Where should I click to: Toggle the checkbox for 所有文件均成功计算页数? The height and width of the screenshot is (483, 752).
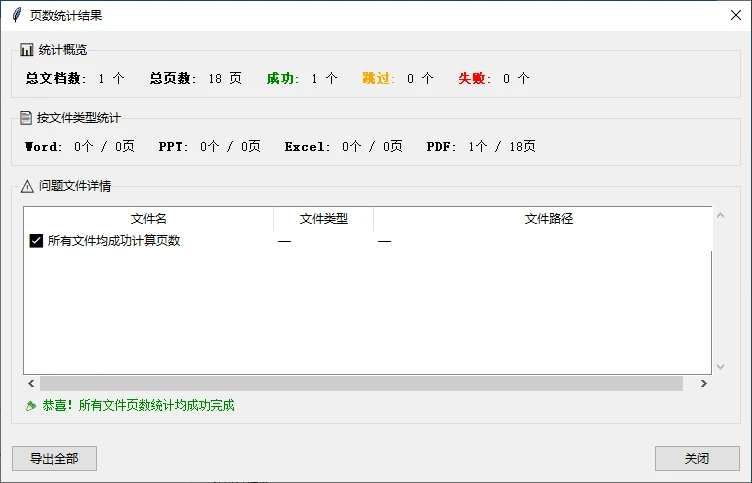(x=36, y=241)
